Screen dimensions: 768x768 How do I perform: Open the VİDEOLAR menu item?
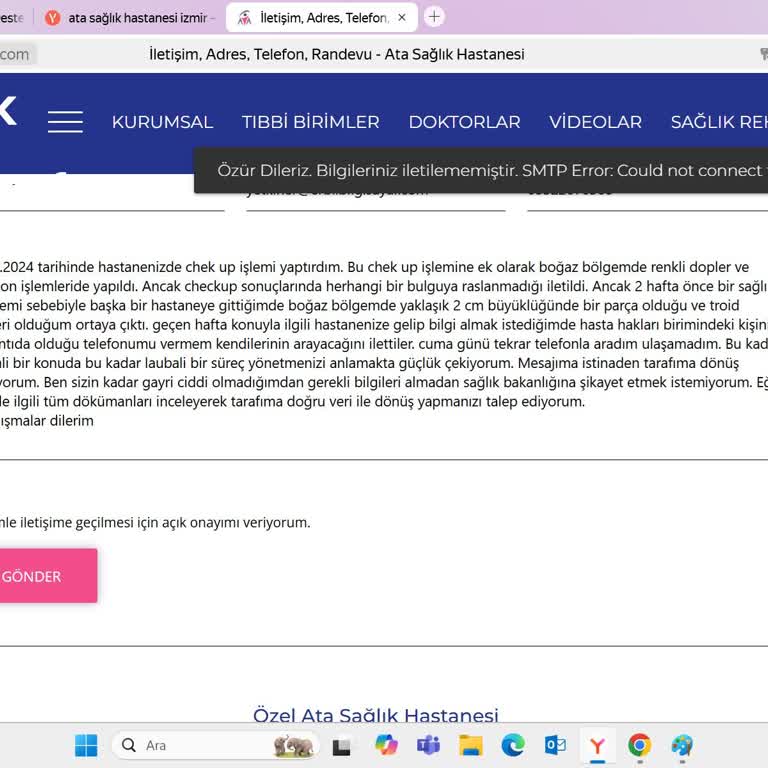pos(595,122)
